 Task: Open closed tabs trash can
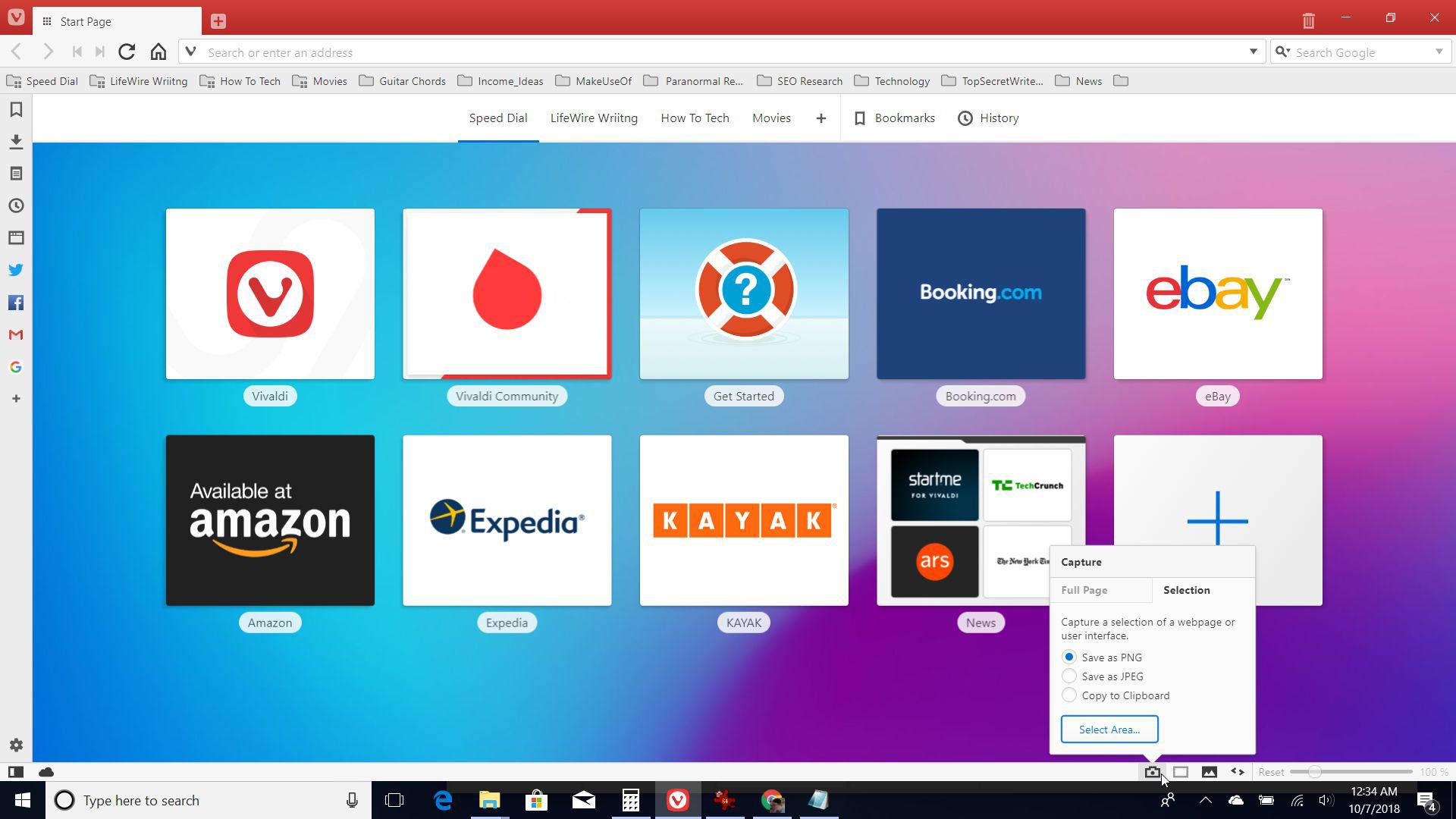tap(1308, 20)
